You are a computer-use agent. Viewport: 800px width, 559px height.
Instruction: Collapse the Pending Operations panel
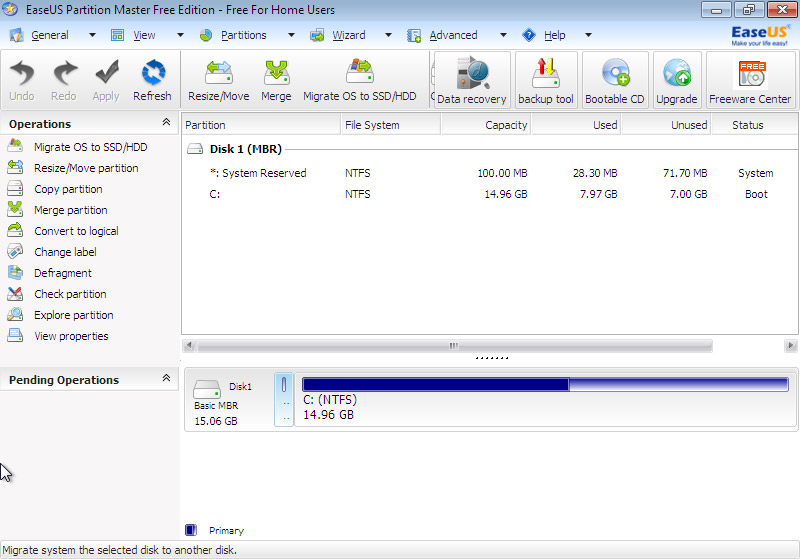(x=166, y=378)
